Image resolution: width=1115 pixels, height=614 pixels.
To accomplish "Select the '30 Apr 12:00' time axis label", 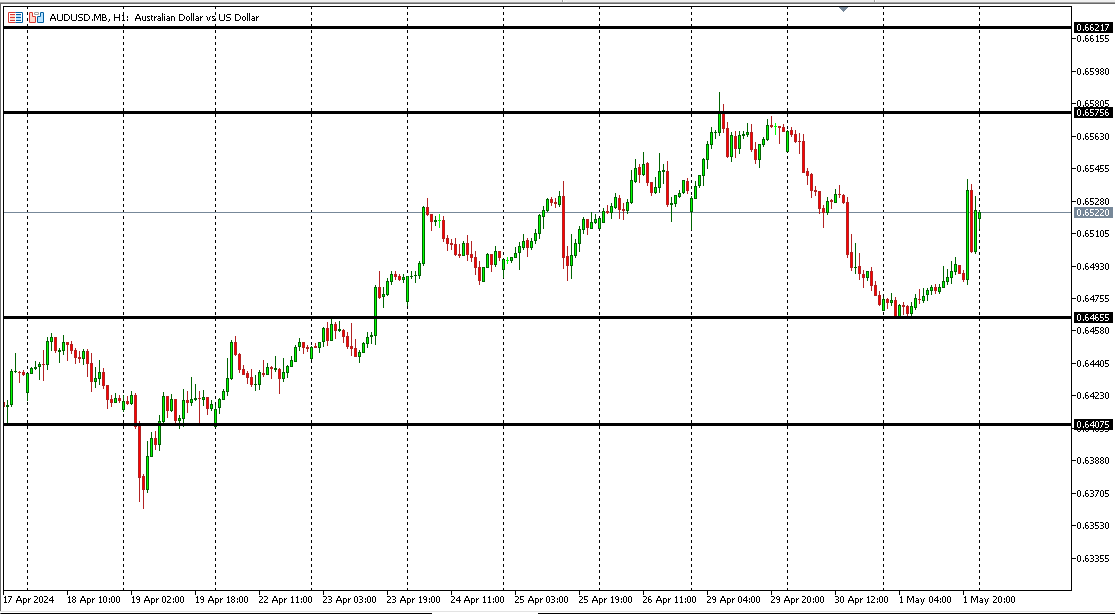I will coord(862,599).
